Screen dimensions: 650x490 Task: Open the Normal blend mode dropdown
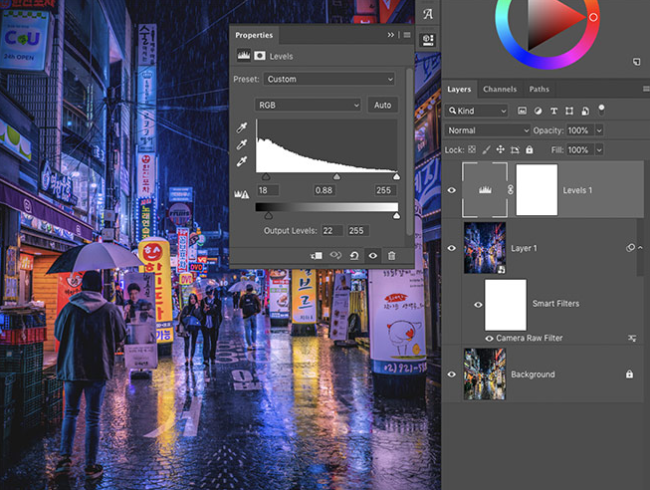tap(488, 130)
